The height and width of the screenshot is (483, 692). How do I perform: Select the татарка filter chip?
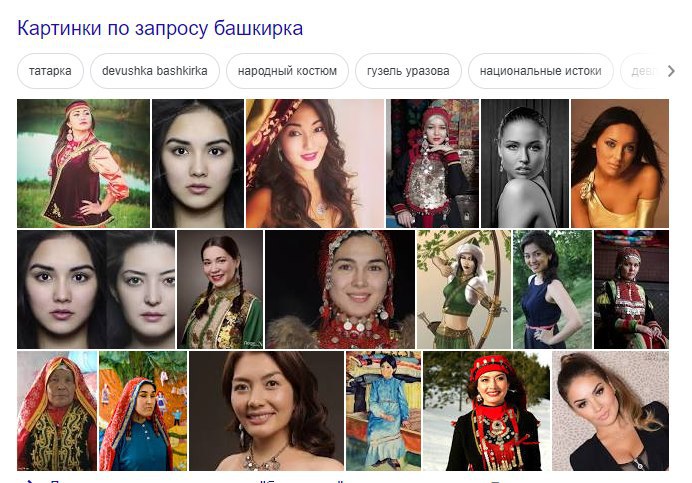tap(50, 71)
